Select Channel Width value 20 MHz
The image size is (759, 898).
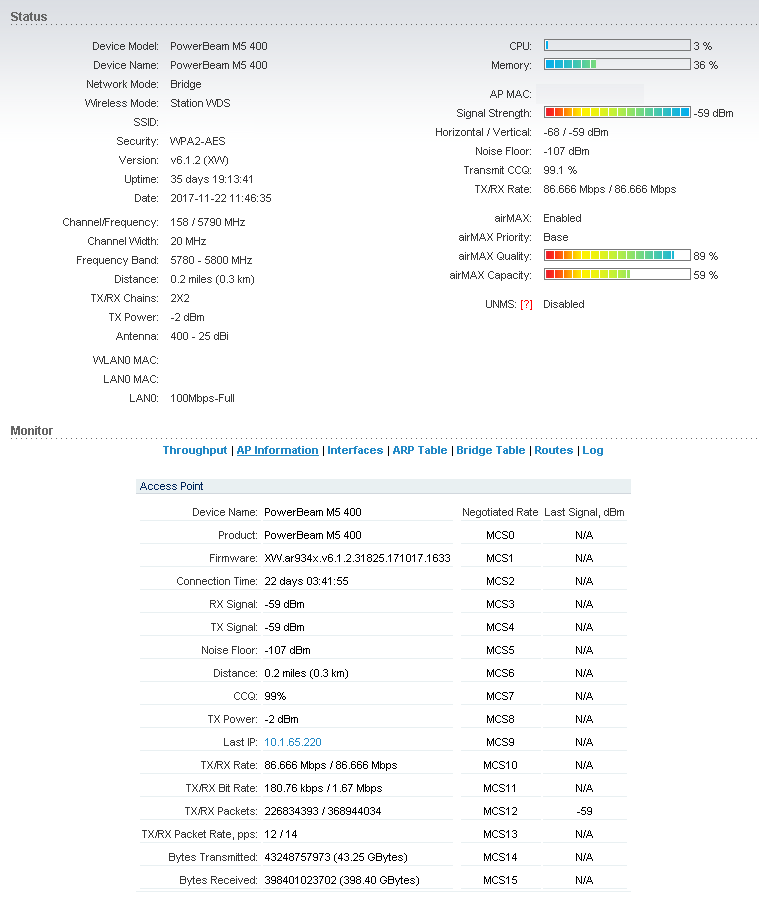[x=188, y=241]
